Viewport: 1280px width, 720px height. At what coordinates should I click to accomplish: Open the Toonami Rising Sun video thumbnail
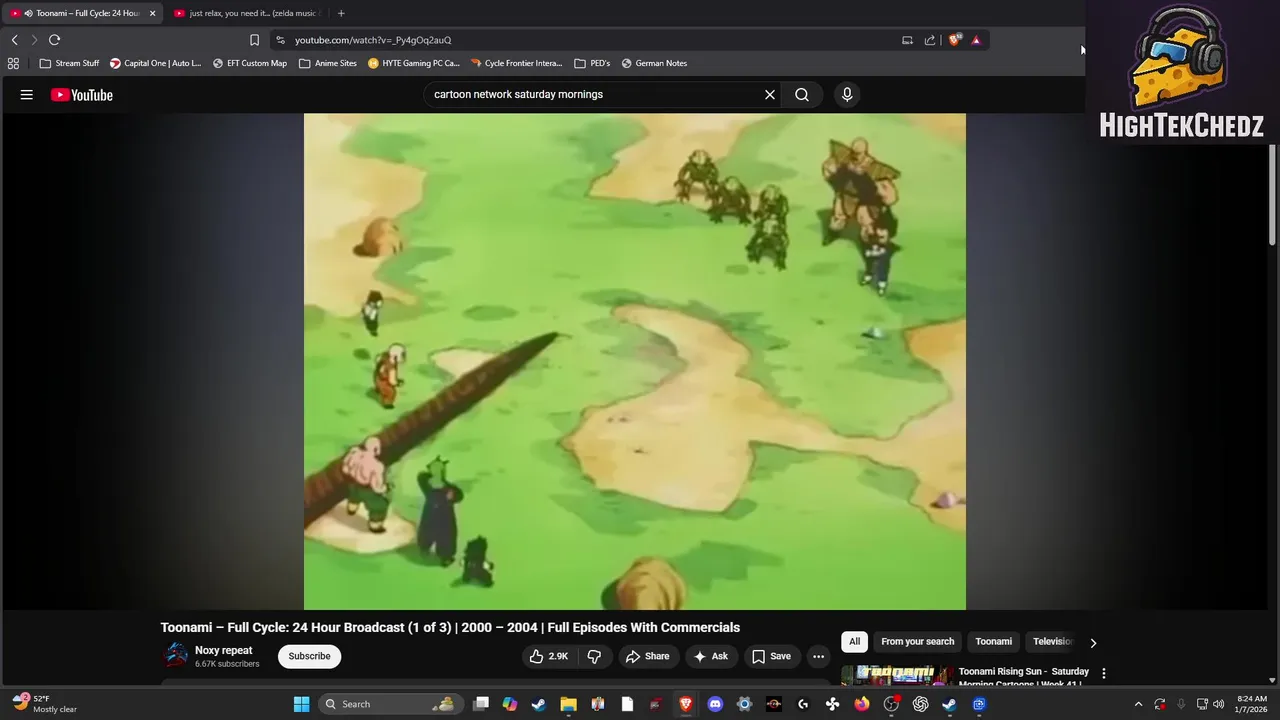[x=898, y=676]
